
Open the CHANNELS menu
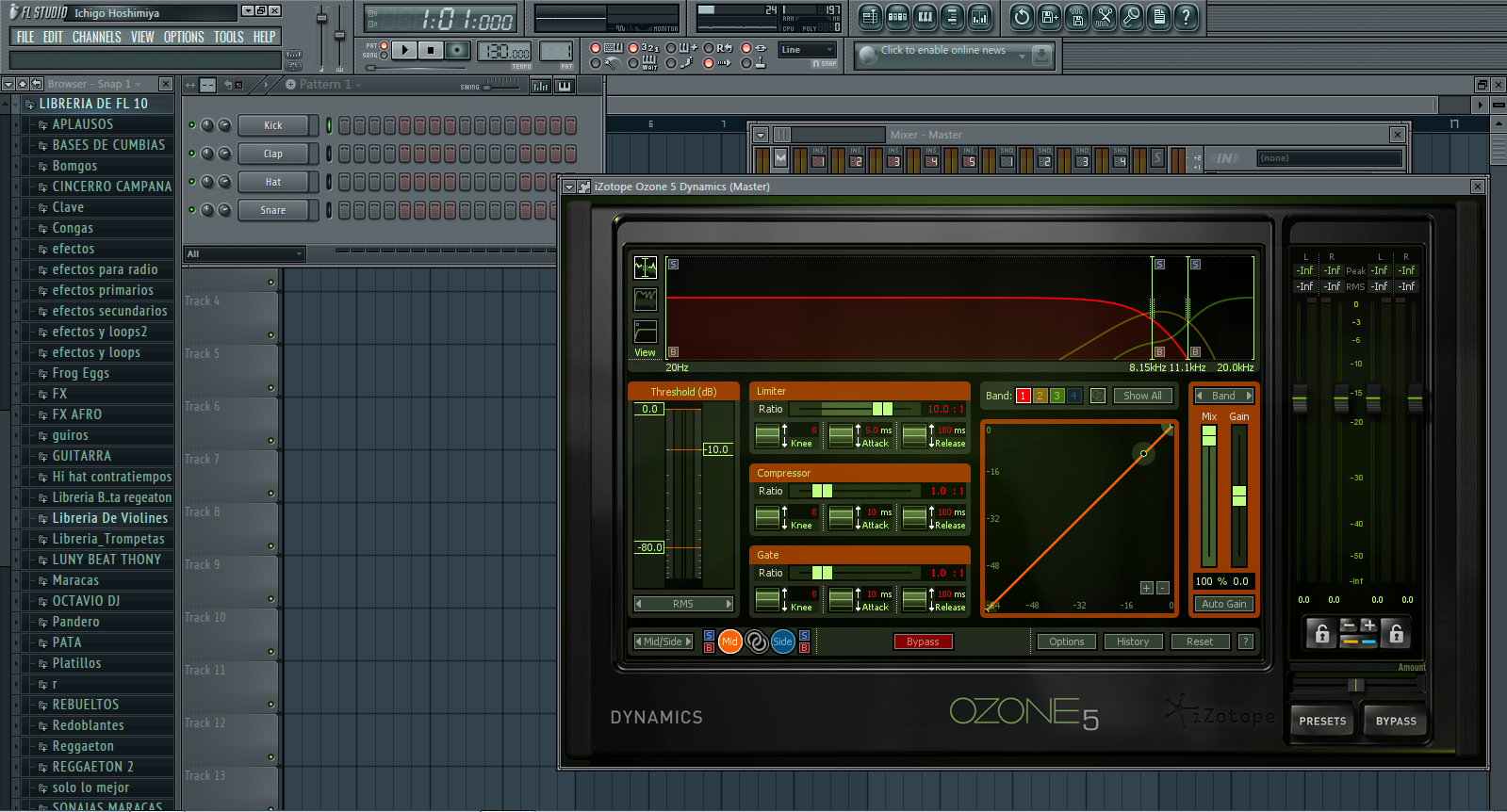pos(97,37)
